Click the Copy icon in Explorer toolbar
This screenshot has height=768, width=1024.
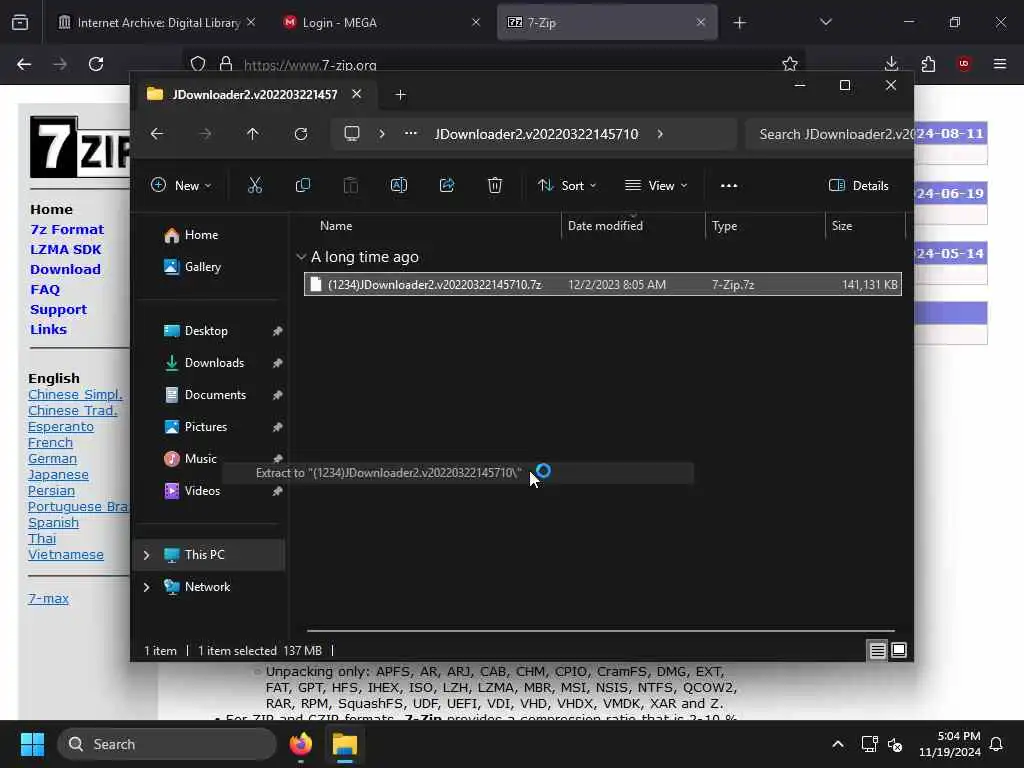click(302, 185)
